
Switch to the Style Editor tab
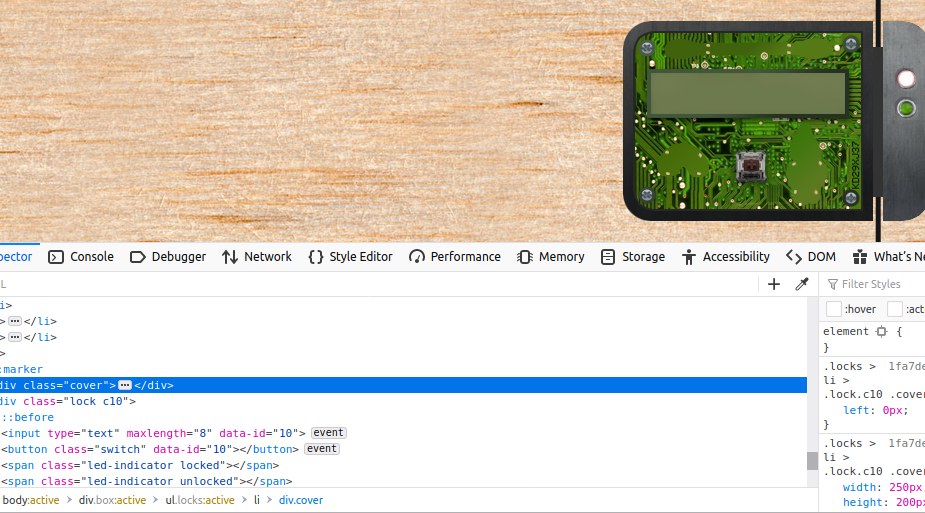(350, 256)
